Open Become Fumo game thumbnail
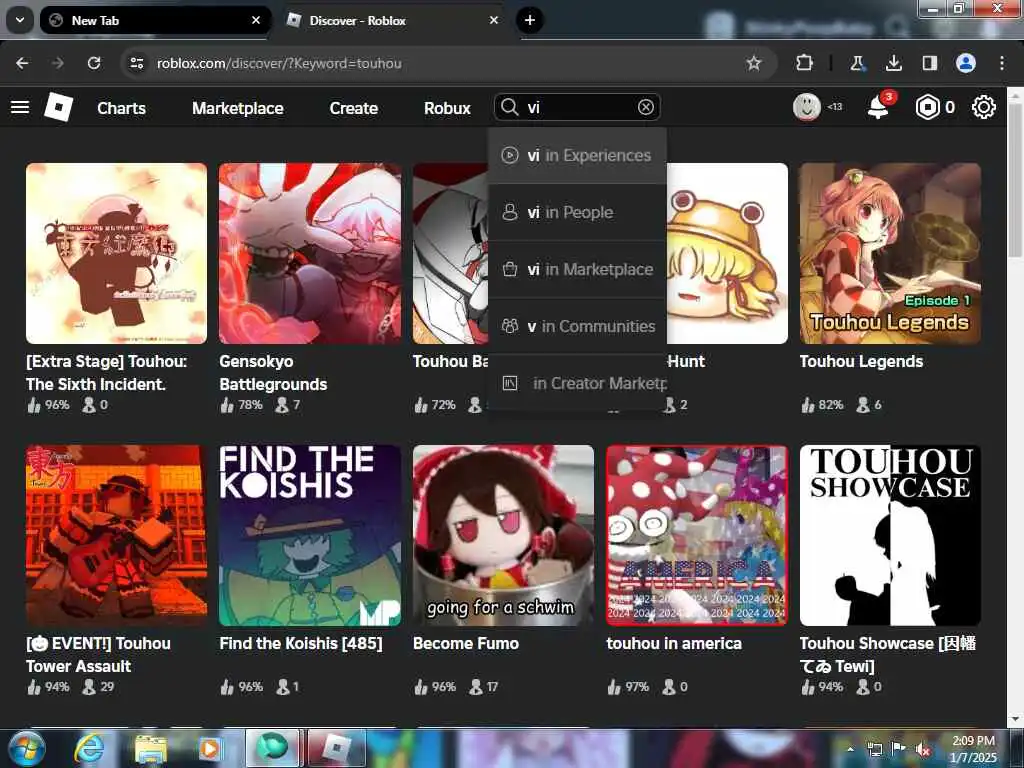 (x=504, y=536)
